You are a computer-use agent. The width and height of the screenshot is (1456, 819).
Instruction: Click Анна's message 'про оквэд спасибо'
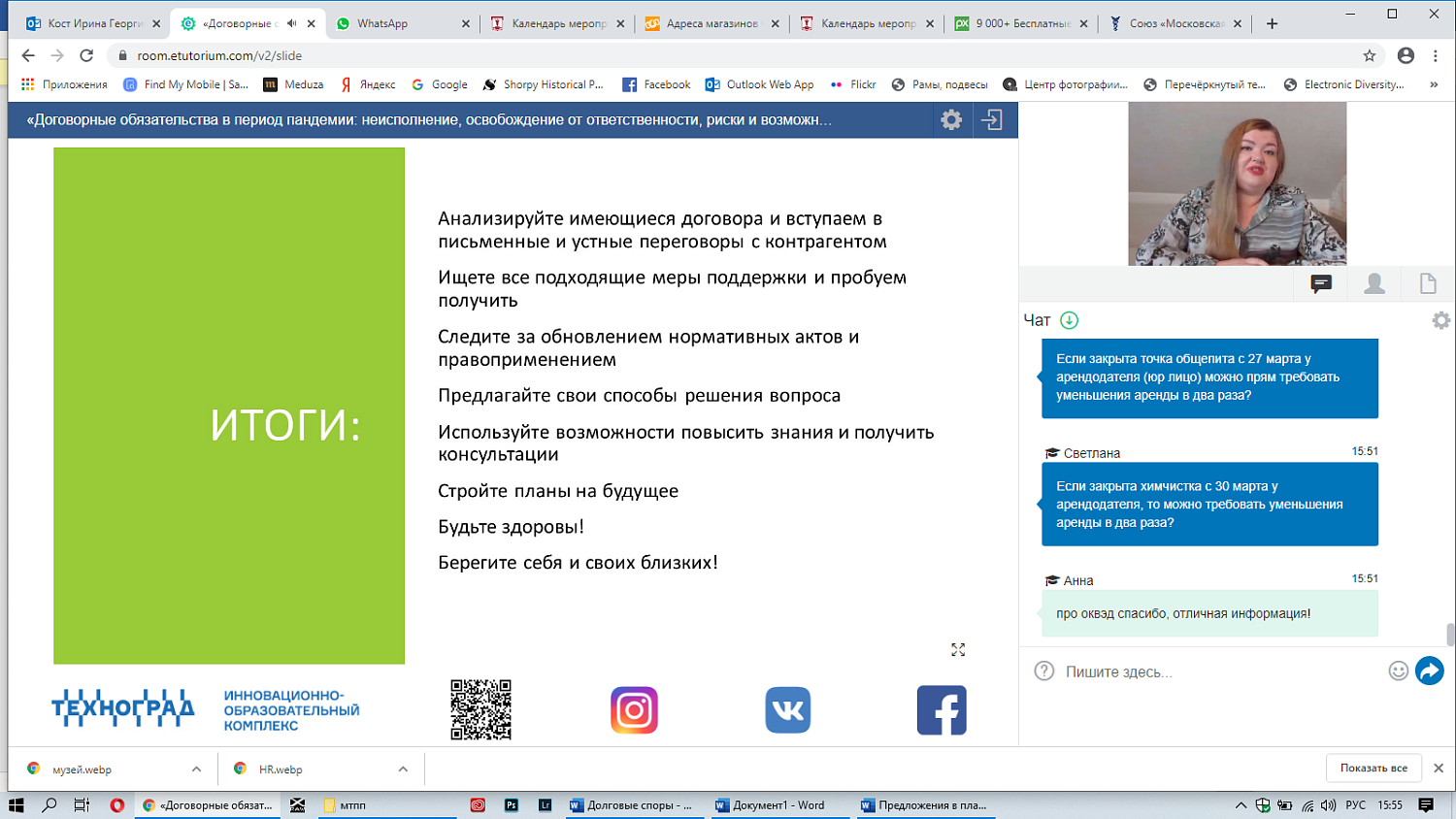pos(1209,613)
